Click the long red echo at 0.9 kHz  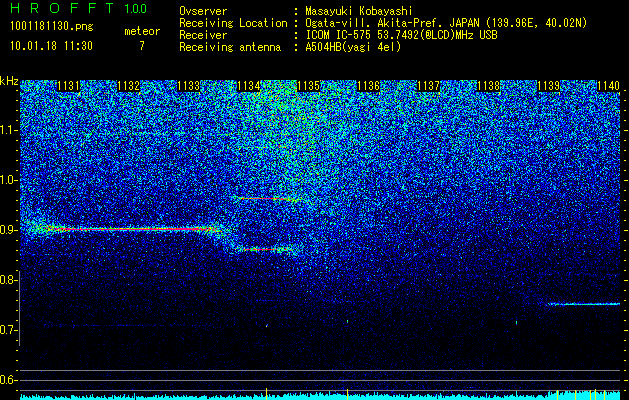(x=132, y=229)
